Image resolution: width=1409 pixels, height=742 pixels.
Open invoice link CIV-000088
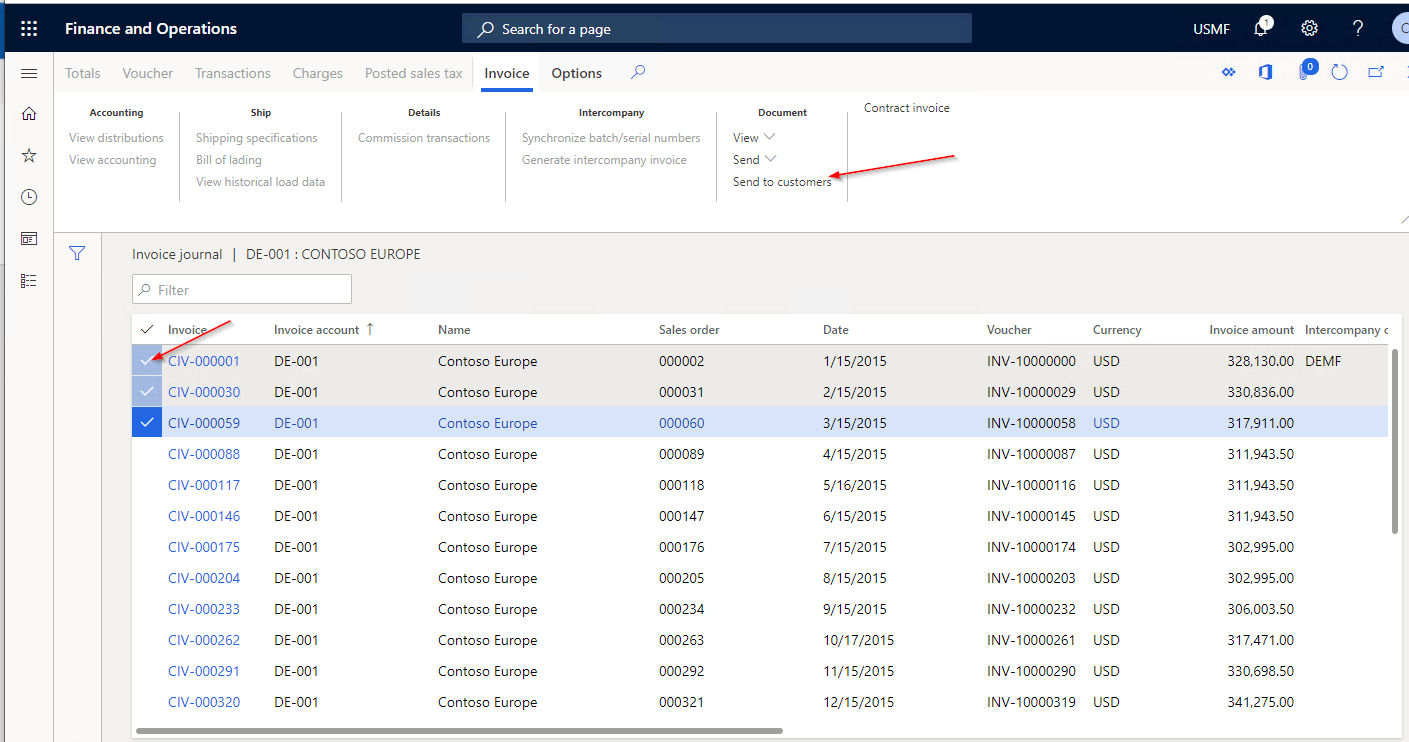pyautogui.click(x=204, y=453)
